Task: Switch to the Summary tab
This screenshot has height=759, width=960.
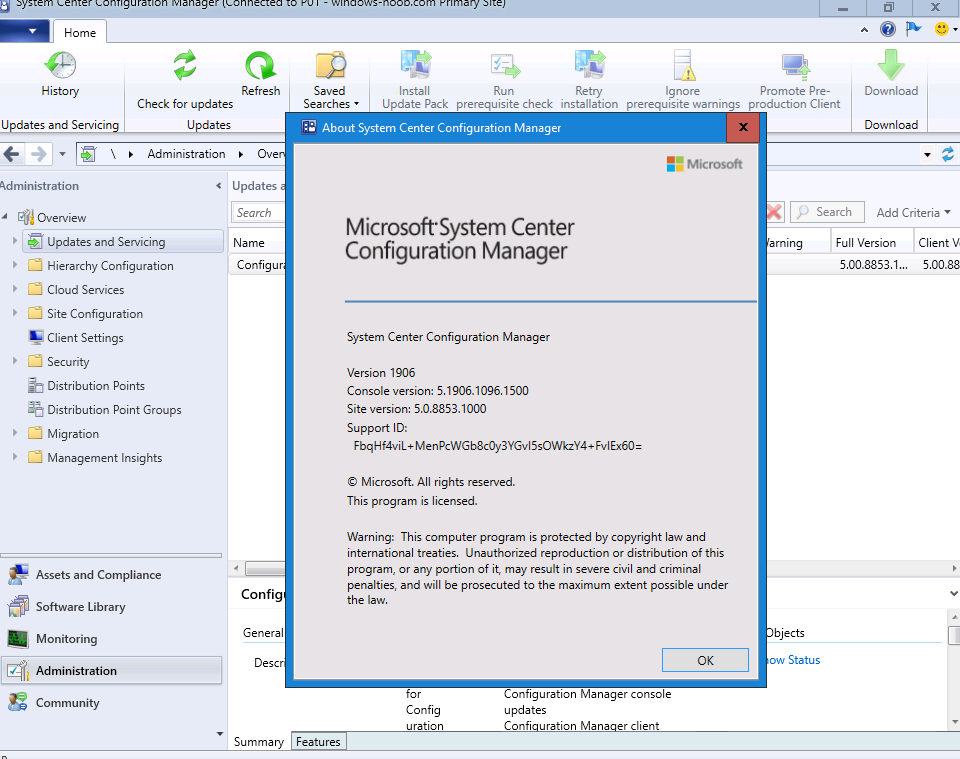Action: click(259, 742)
